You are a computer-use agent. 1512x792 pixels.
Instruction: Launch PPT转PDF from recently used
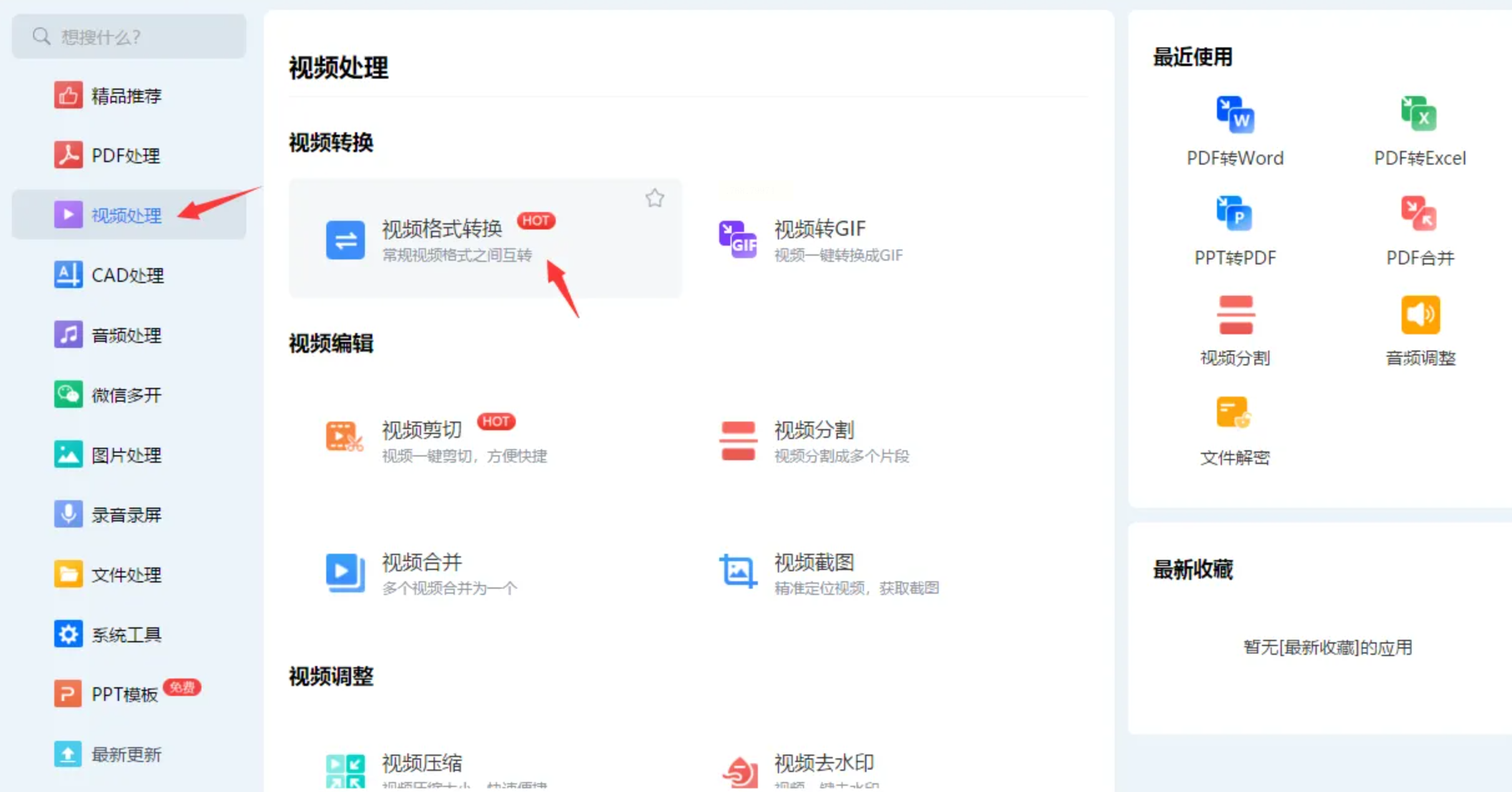(x=1234, y=215)
